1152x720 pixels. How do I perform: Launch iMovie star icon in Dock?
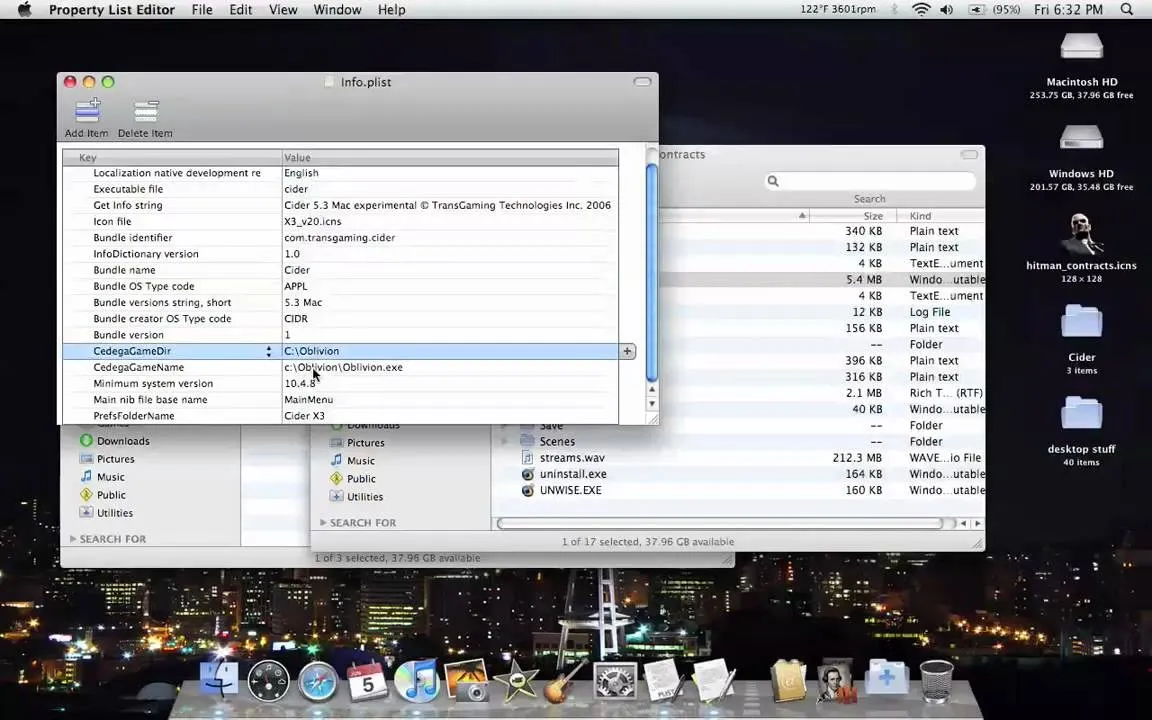[515, 680]
